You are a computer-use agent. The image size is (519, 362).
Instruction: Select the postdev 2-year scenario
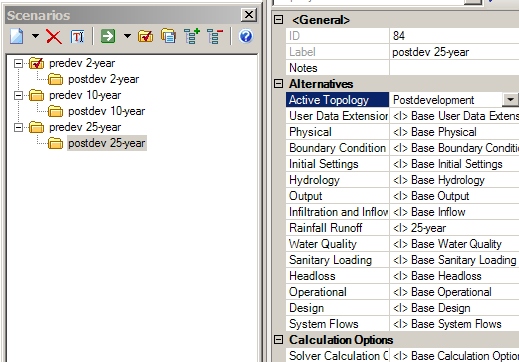tap(104, 79)
